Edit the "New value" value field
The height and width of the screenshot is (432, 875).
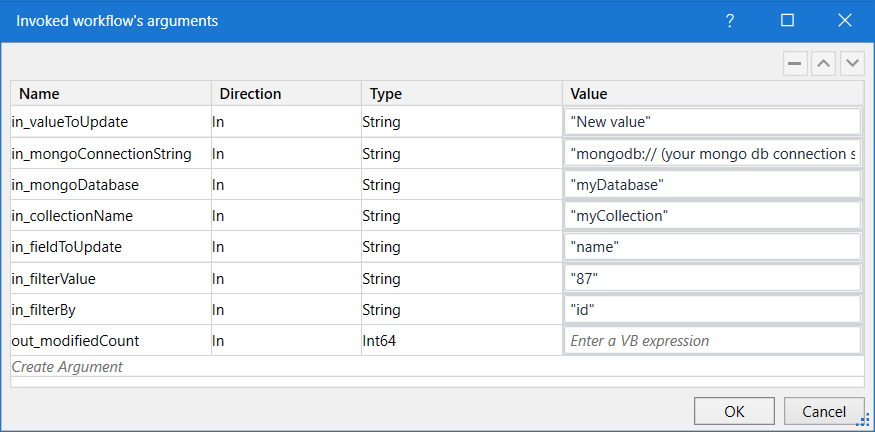point(713,122)
